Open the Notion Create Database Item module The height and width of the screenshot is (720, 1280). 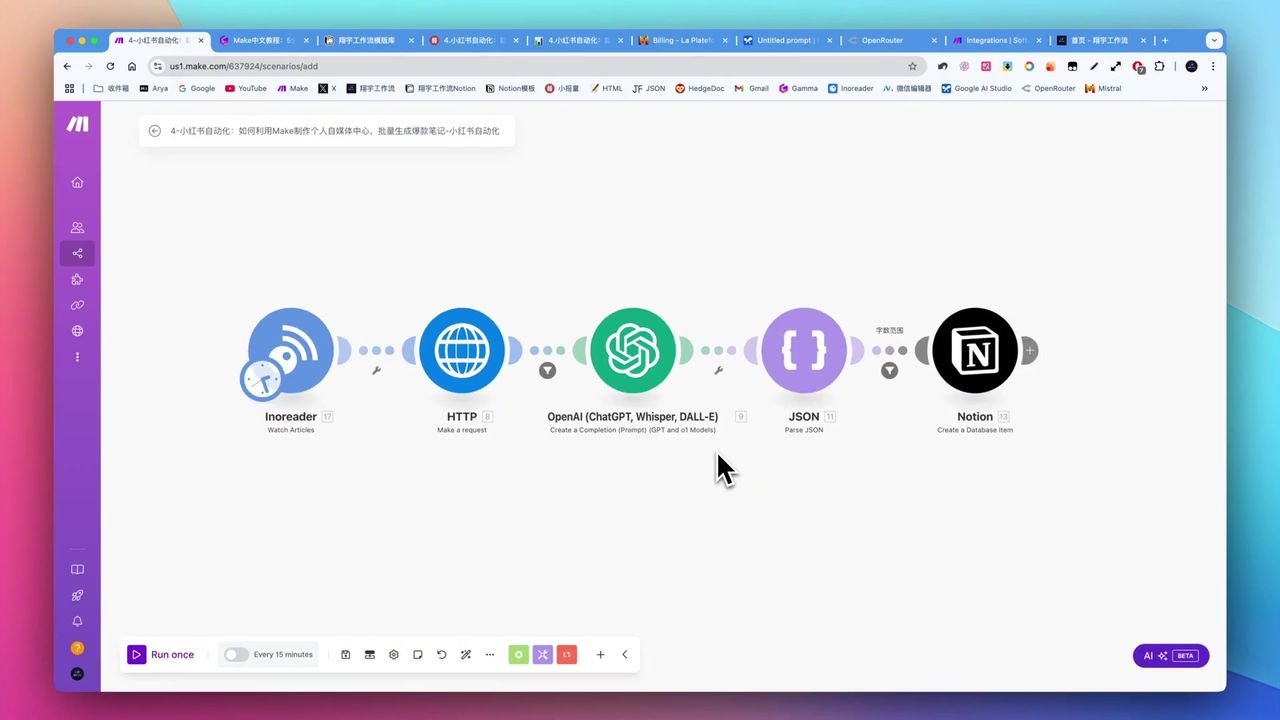click(974, 350)
